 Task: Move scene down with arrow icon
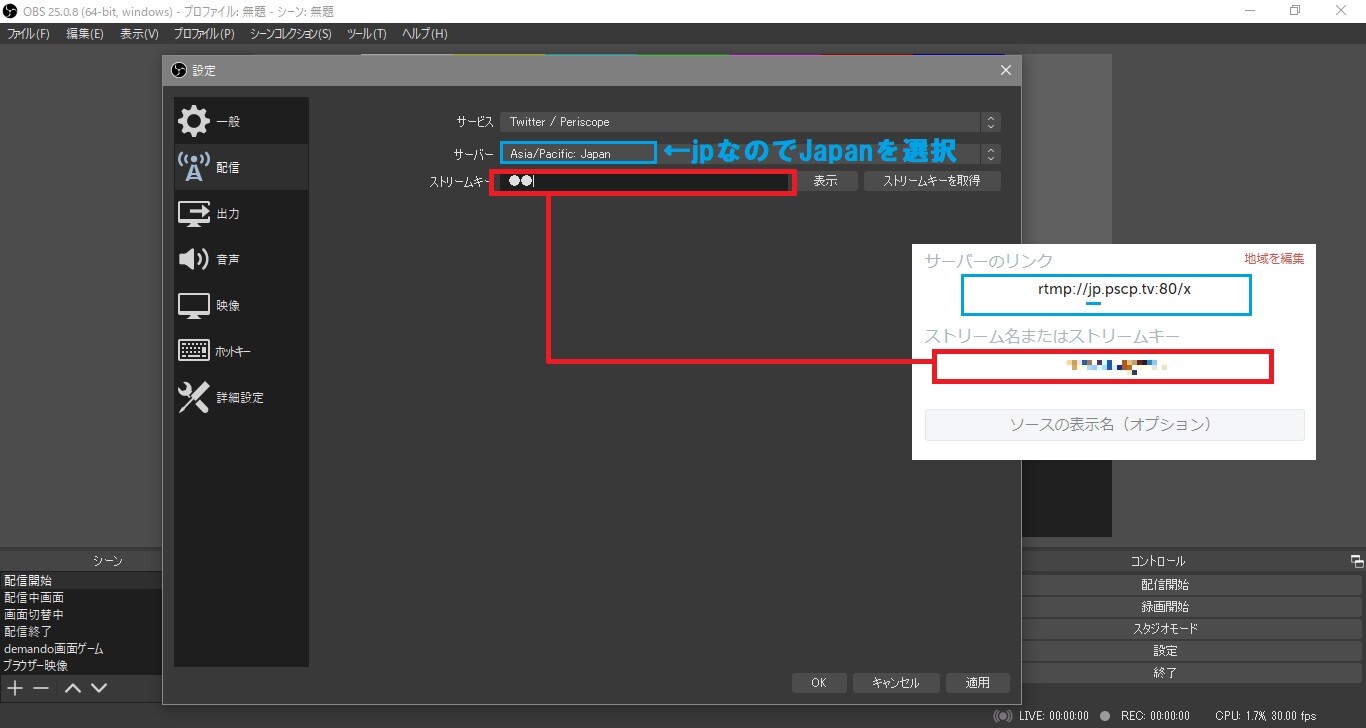99,688
